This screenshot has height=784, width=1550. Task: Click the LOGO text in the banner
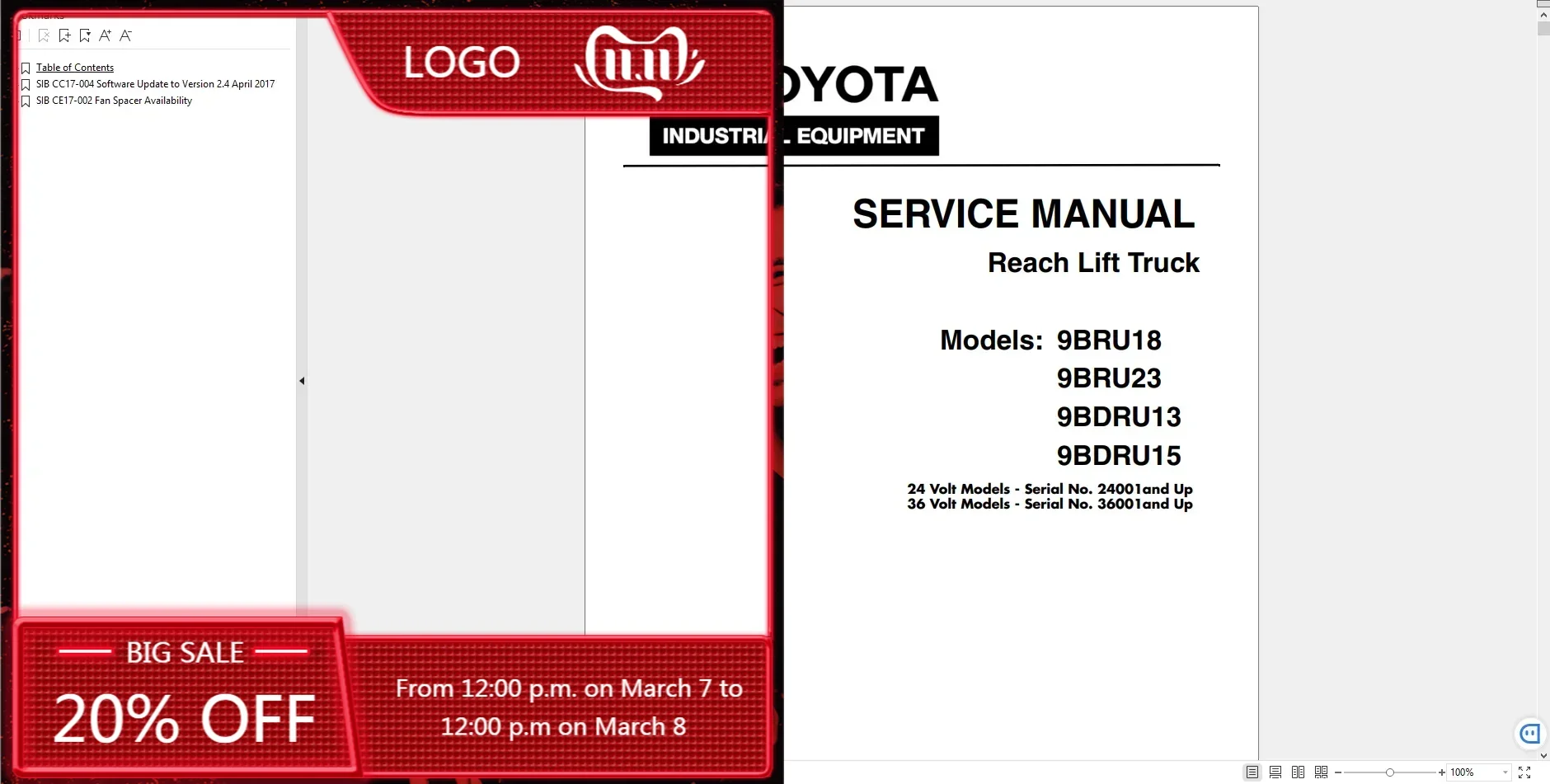click(462, 63)
